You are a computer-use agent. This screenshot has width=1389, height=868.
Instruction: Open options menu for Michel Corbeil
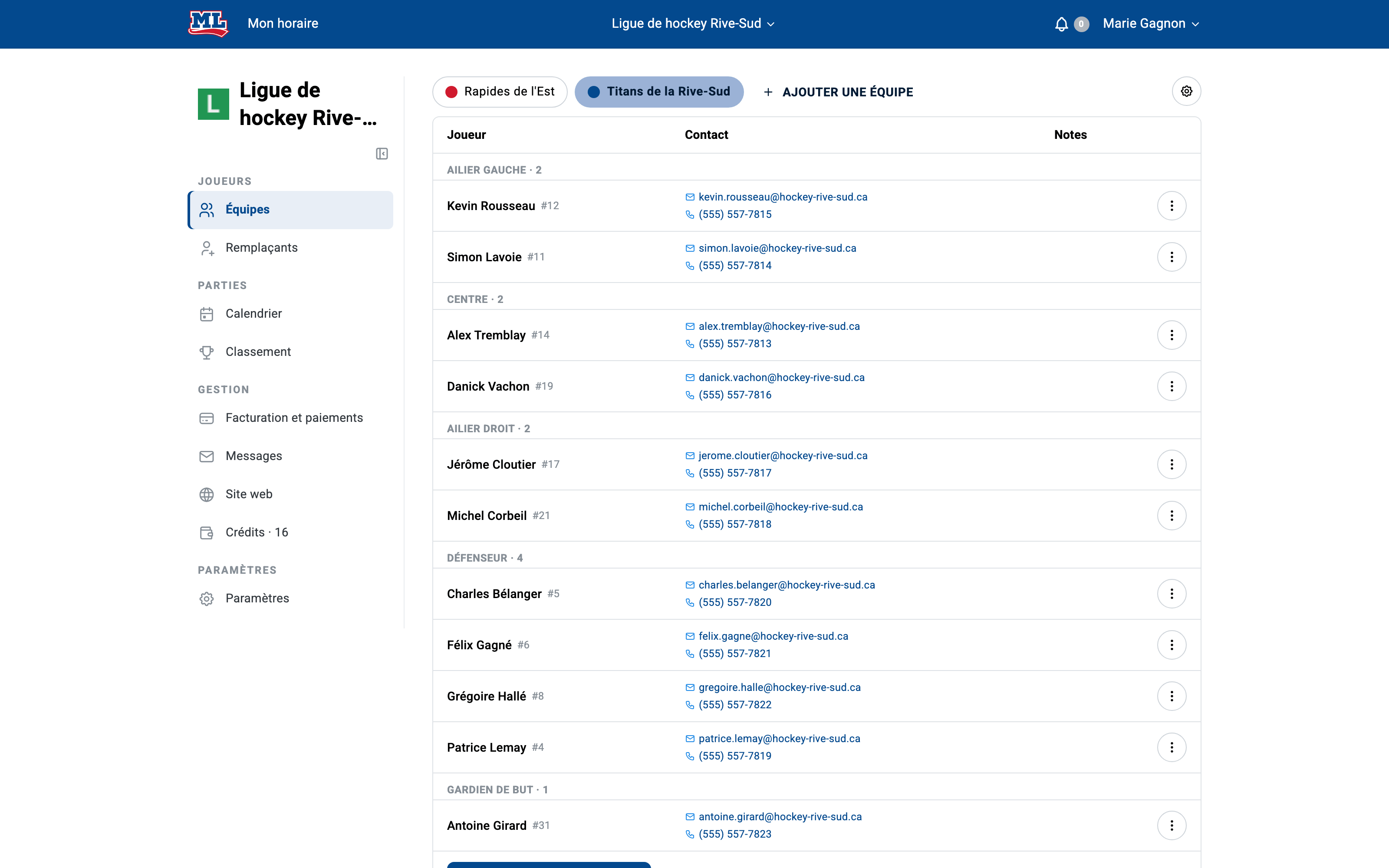click(x=1172, y=515)
